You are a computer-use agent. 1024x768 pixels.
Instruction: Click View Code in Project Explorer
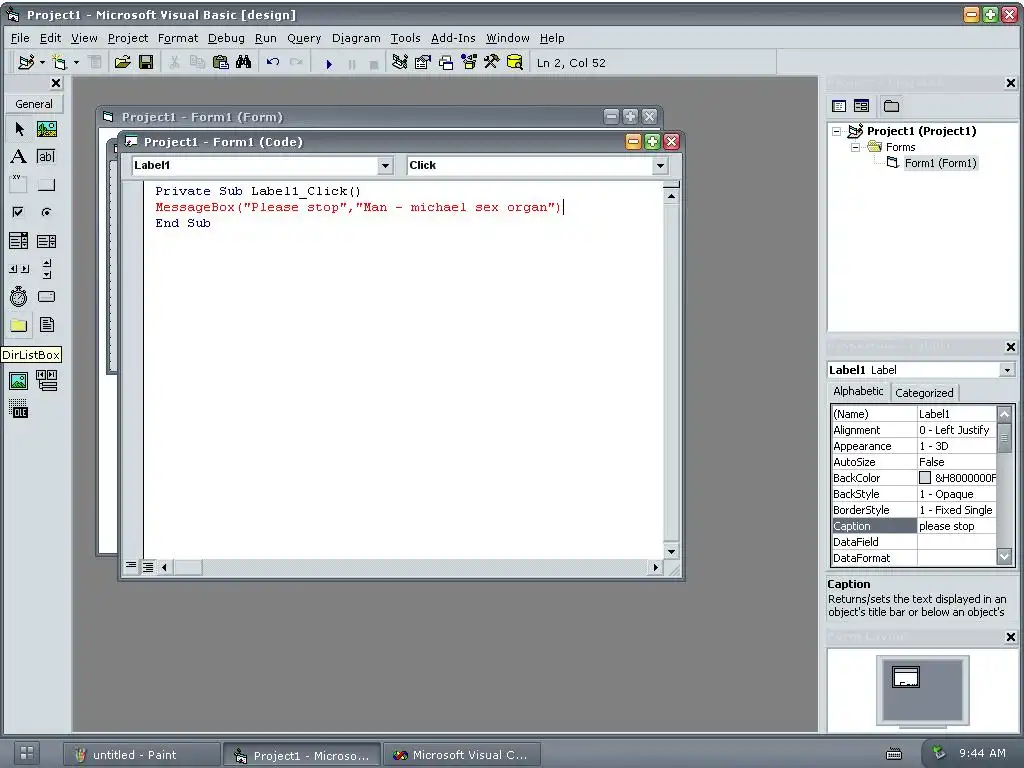point(839,106)
